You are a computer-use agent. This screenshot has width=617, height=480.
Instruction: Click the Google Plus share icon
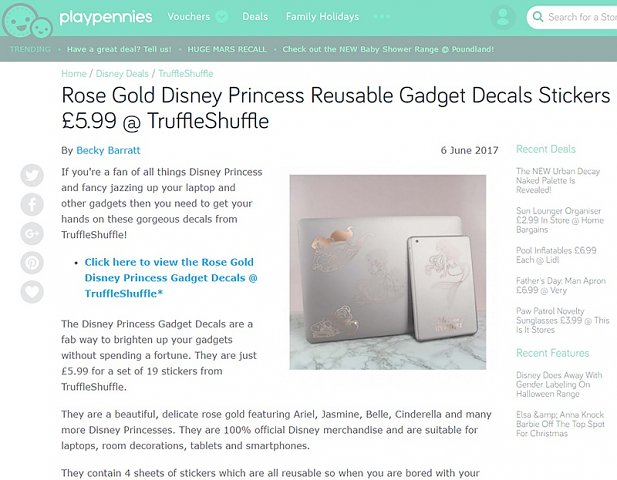[x=32, y=233]
